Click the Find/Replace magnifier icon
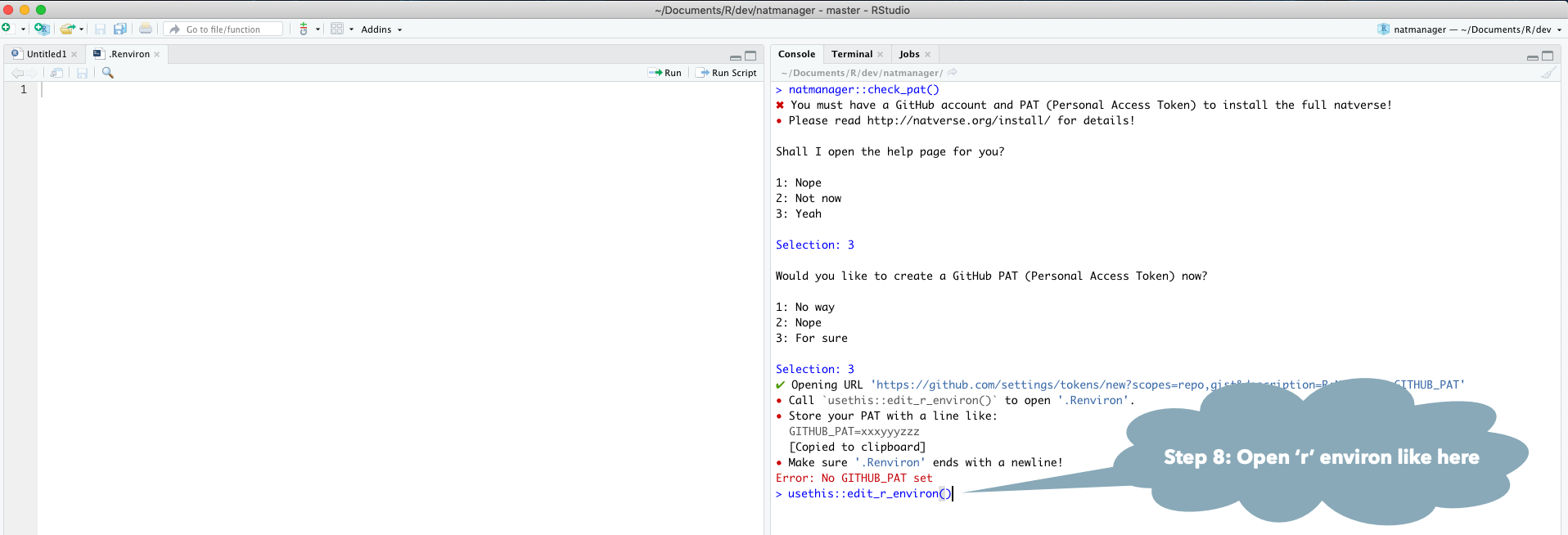The width and height of the screenshot is (1568, 535). [107, 73]
